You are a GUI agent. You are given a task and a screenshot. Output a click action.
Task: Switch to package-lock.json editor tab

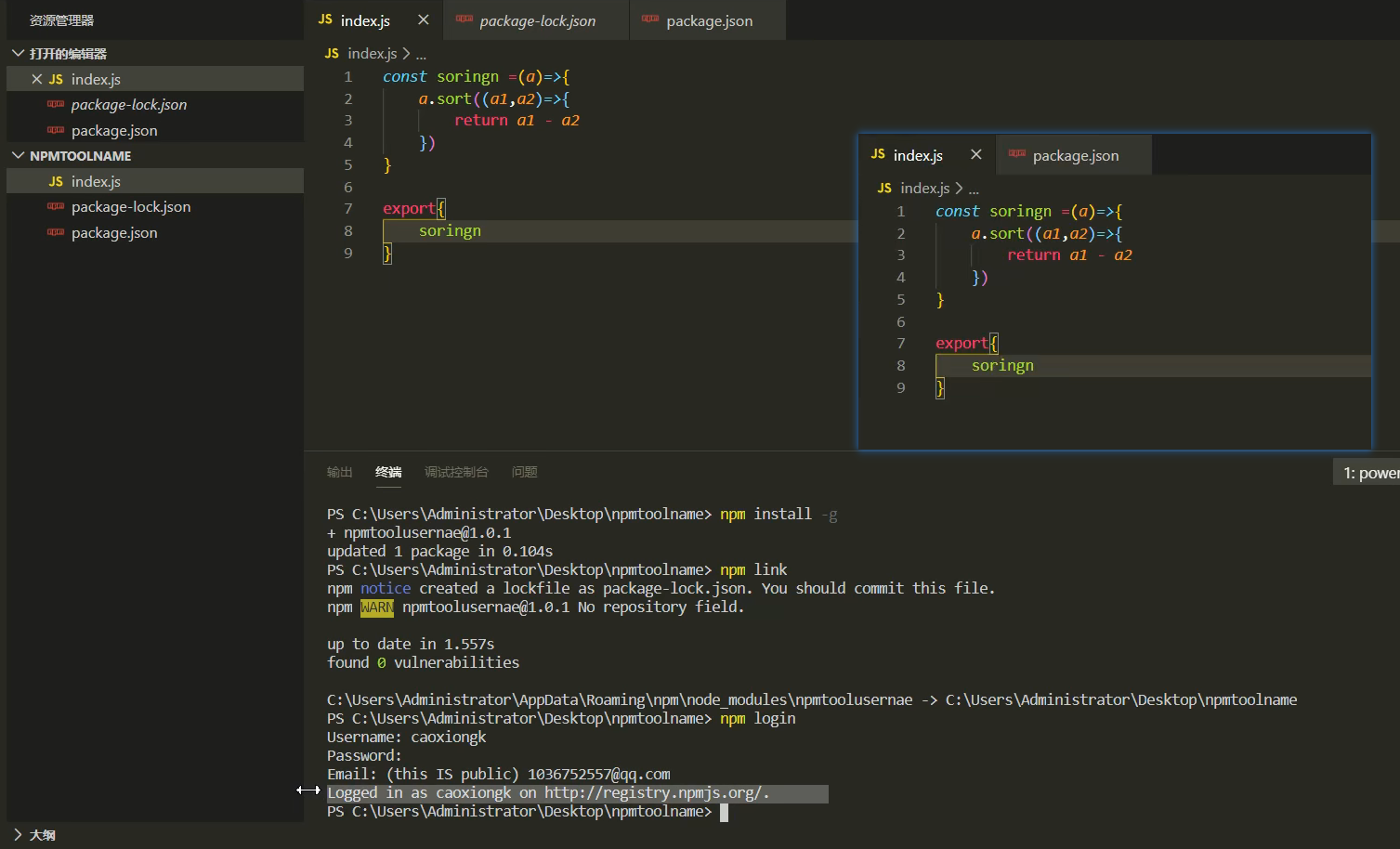(536, 20)
